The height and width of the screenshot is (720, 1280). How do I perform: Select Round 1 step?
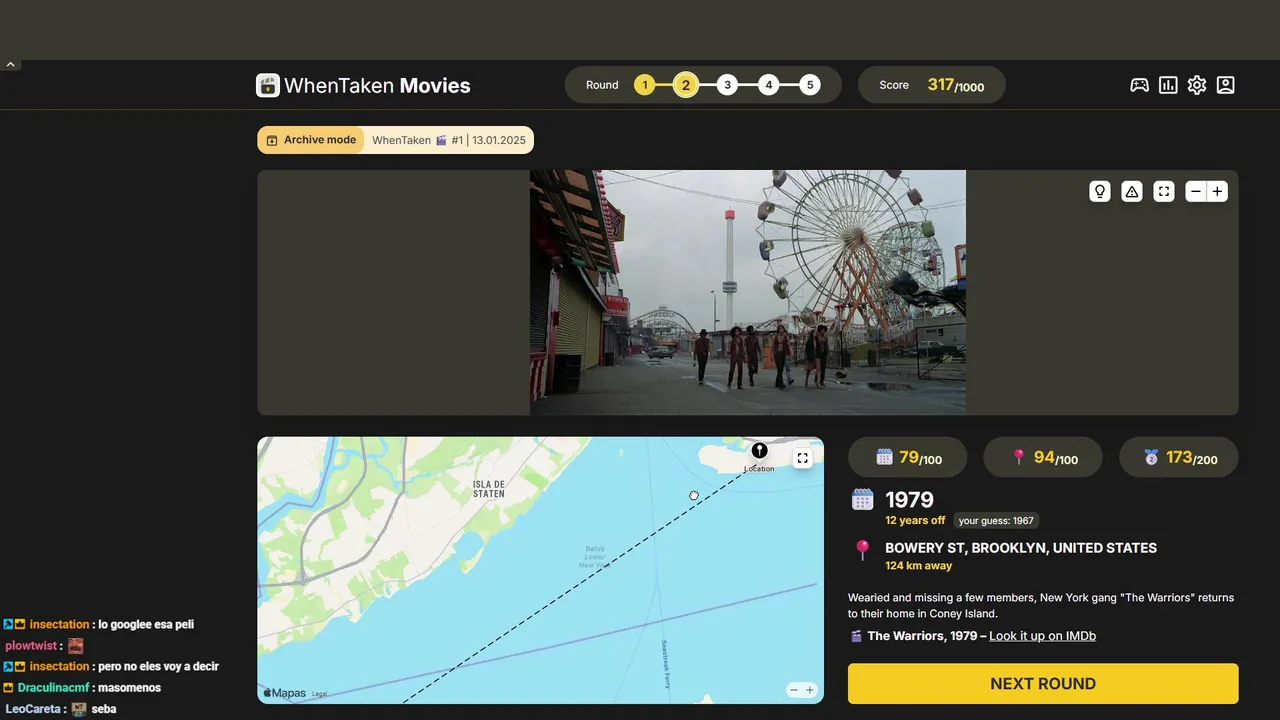click(x=644, y=85)
